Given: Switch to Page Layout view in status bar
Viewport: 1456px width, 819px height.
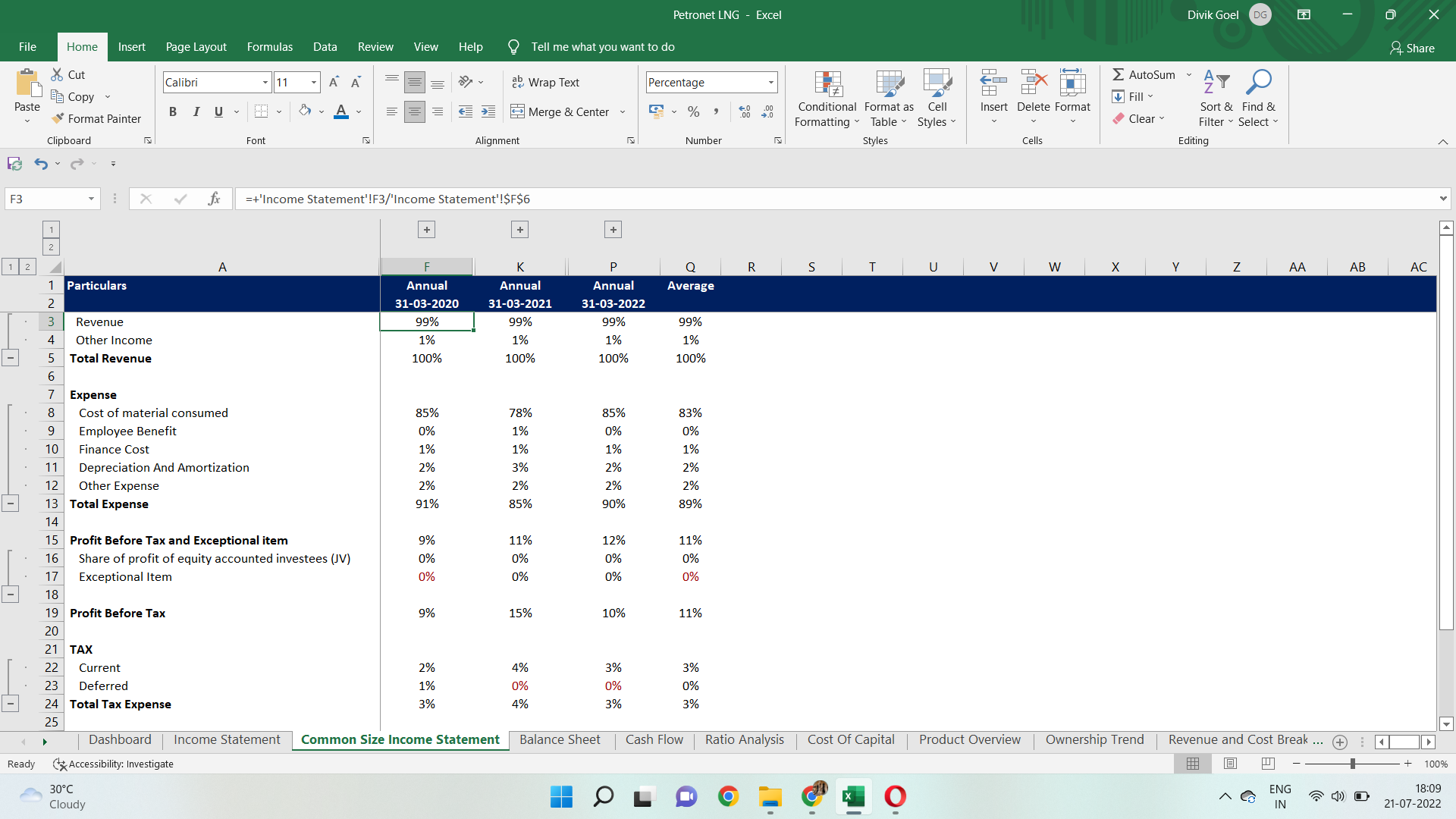Looking at the screenshot, I should click(1230, 764).
